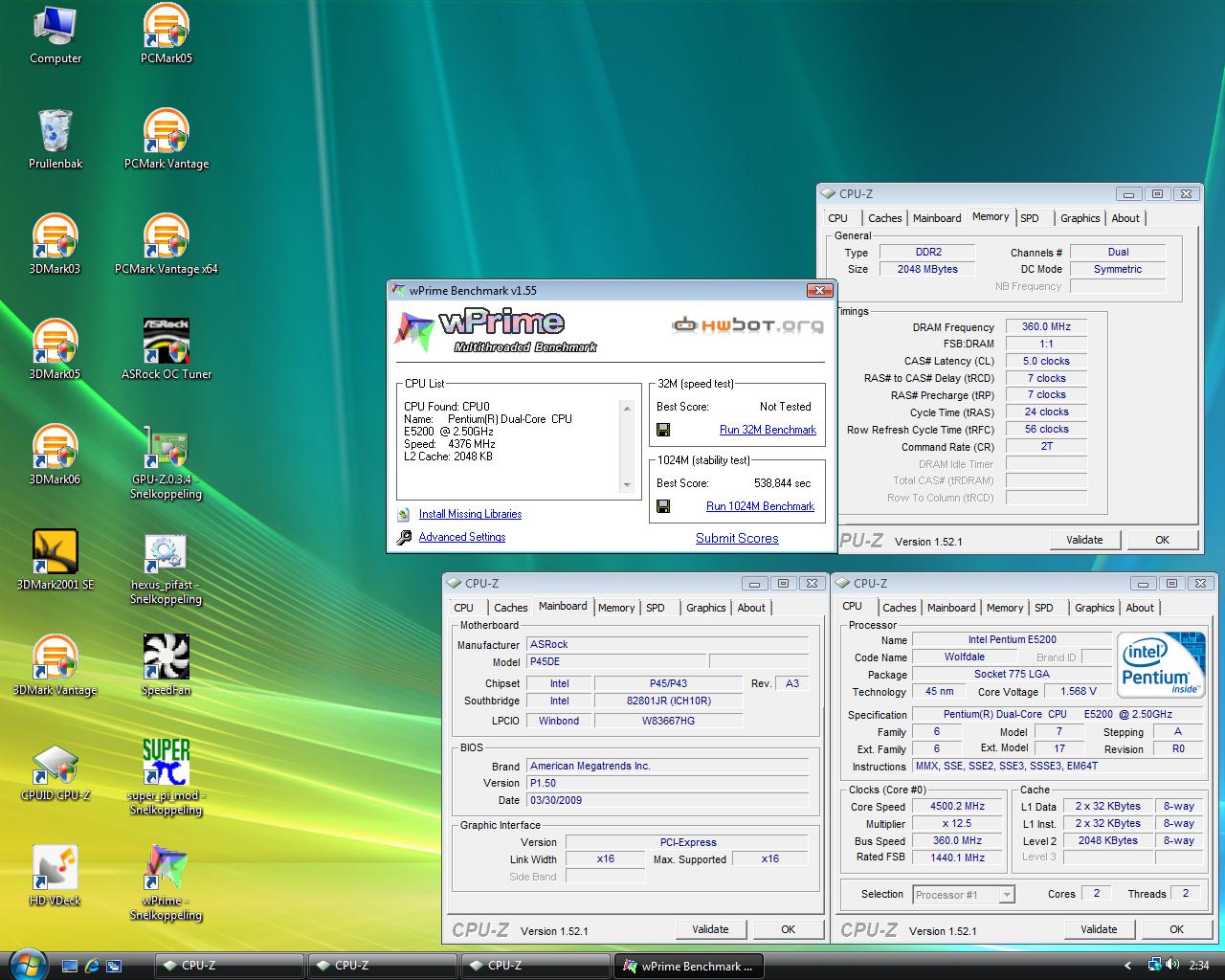Select the hexus_pifast shortcut icon
Viewport: 1225px width, 980px height.
(166, 568)
